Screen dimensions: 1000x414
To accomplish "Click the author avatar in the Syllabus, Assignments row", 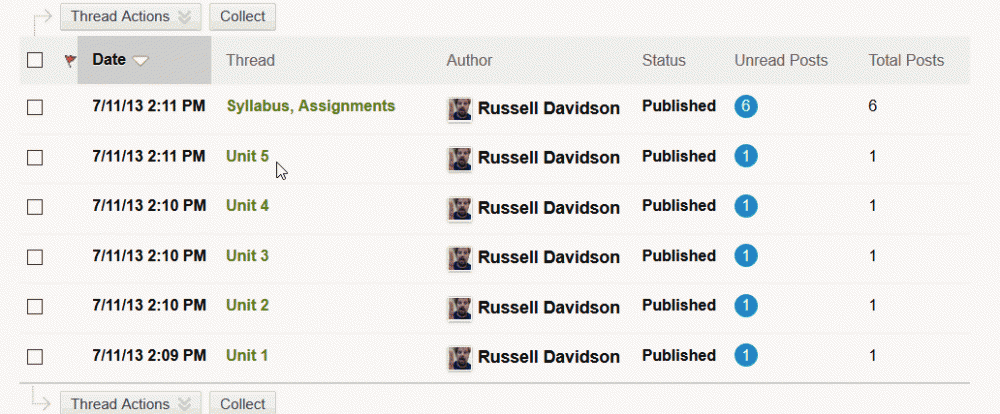I will pos(460,109).
